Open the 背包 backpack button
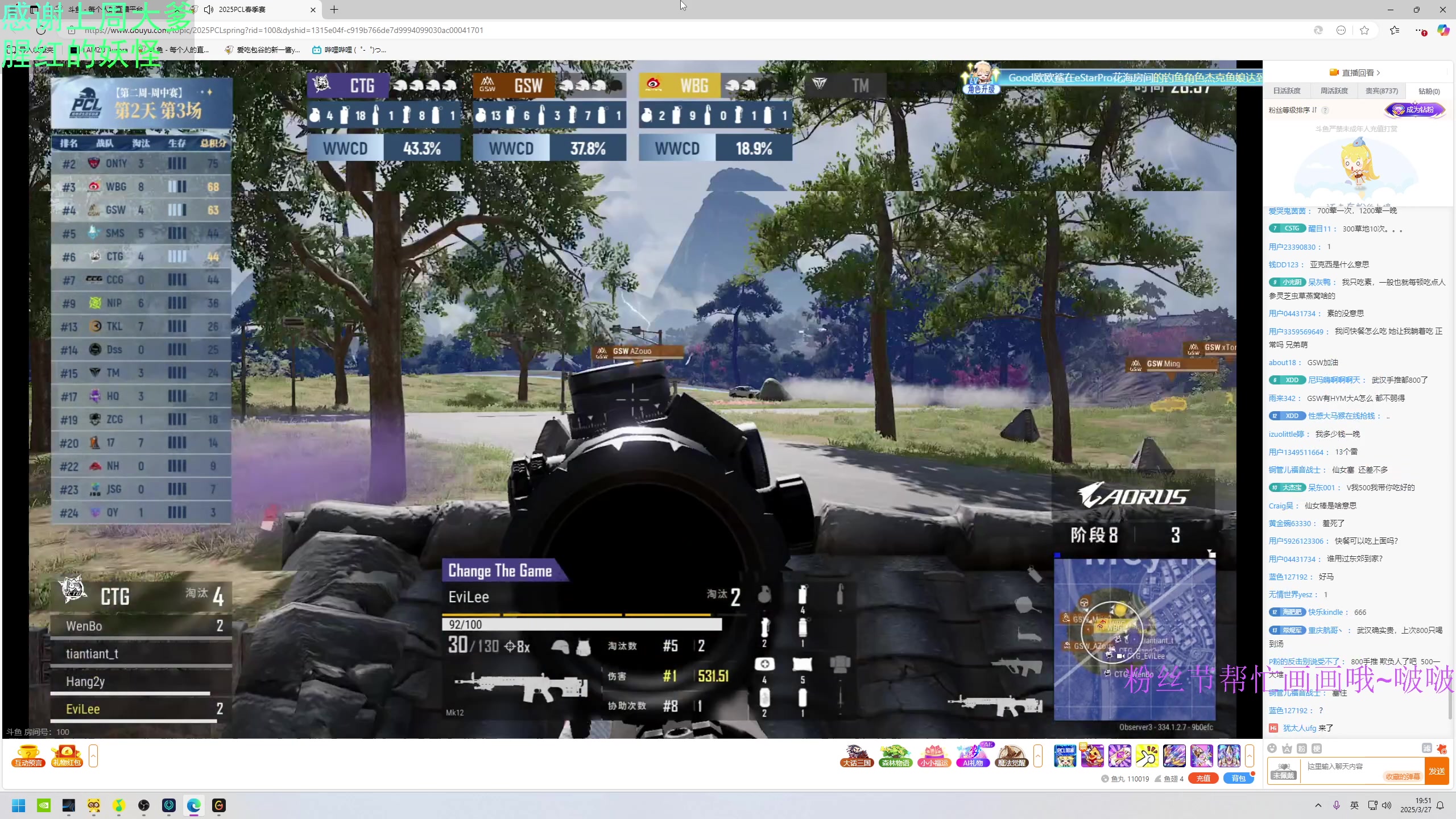This screenshot has height=819, width=1456. click(1238, 779)
